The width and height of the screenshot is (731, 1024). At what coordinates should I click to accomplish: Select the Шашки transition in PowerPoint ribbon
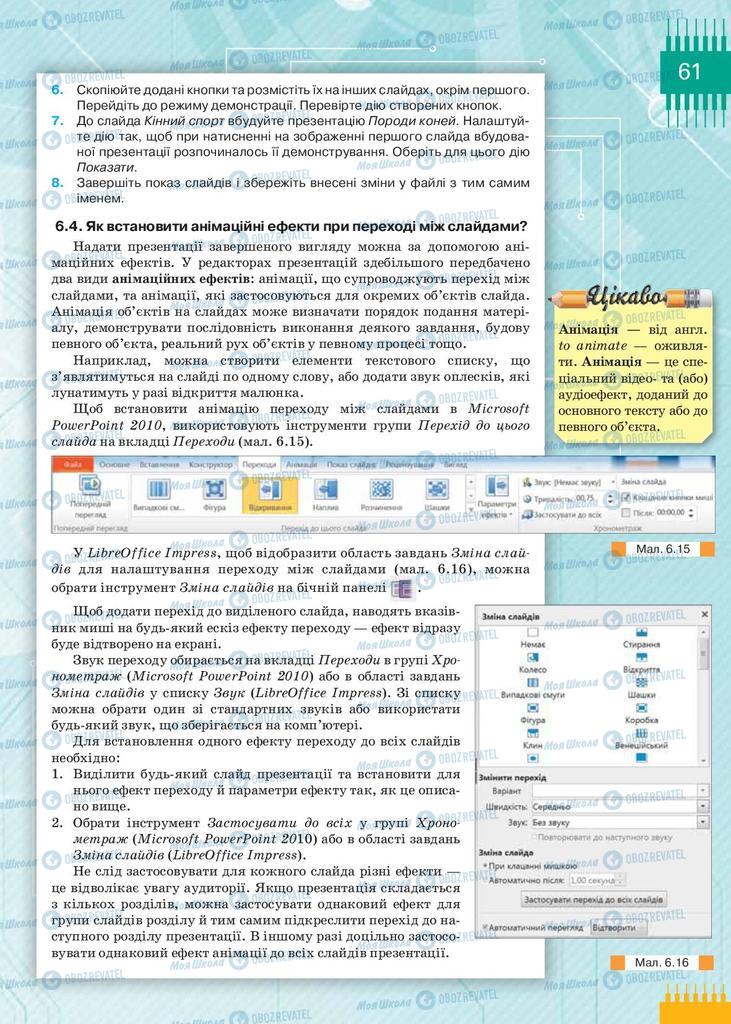[436, 494]
